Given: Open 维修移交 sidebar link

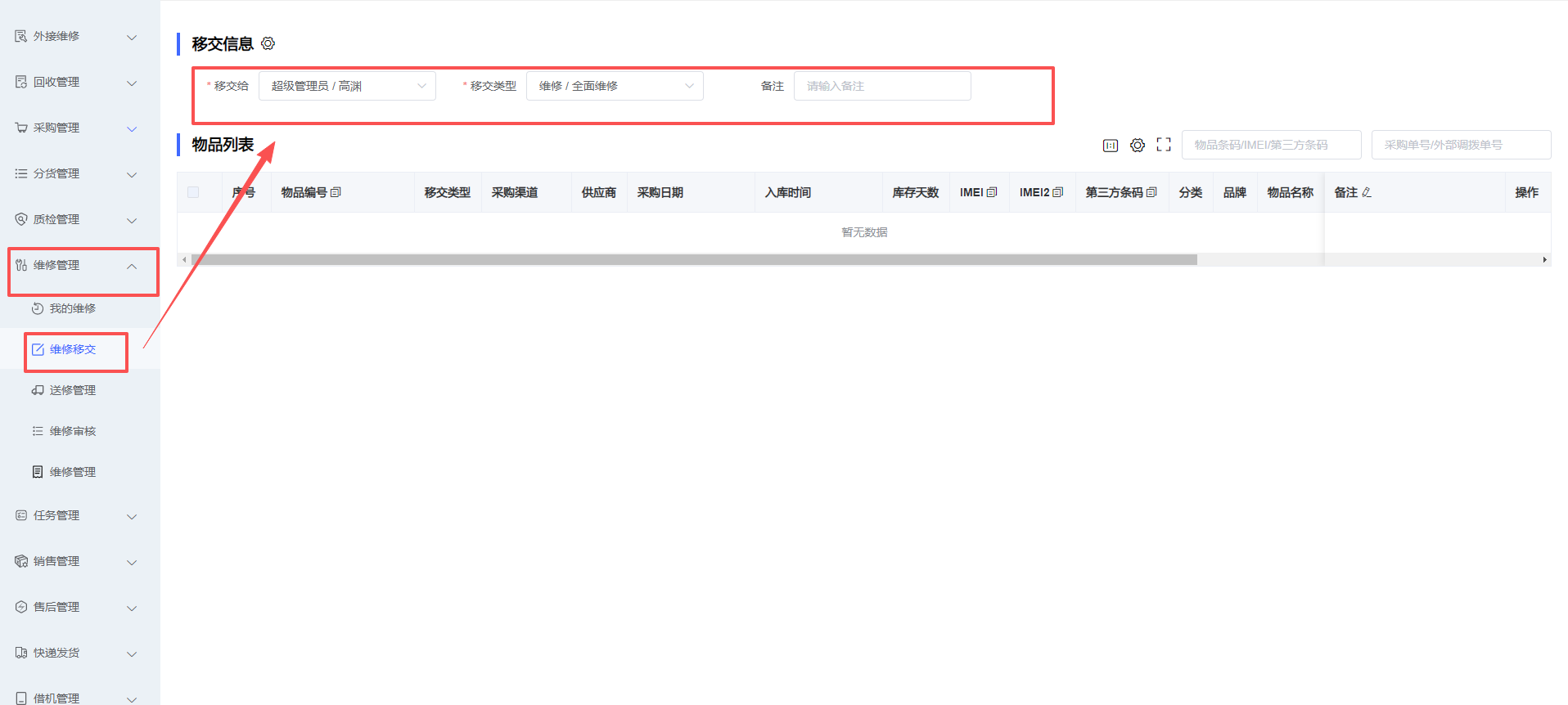Looking at the screenshot, I should coord(72,350).
